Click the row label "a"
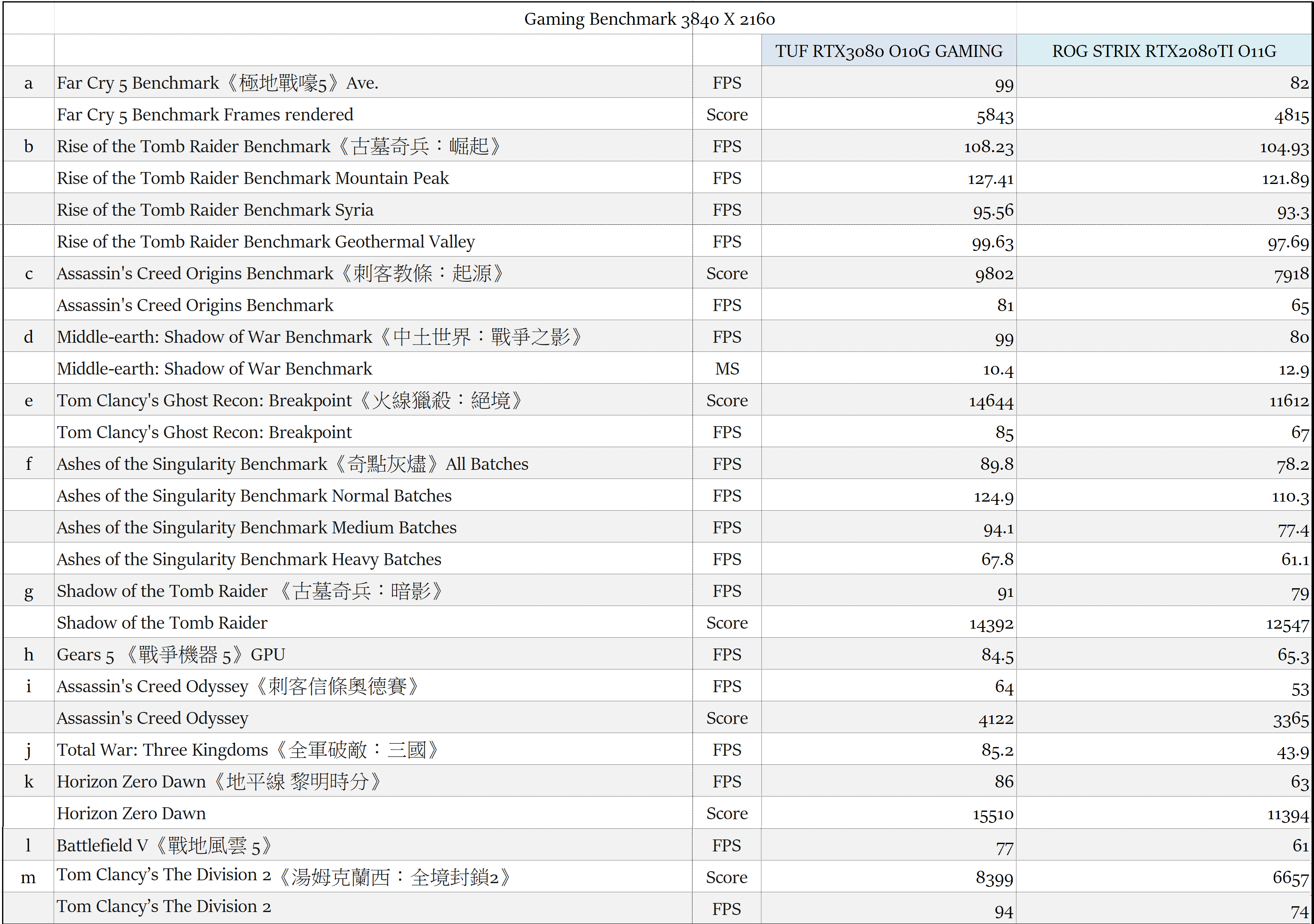 [x=28, y=84]
